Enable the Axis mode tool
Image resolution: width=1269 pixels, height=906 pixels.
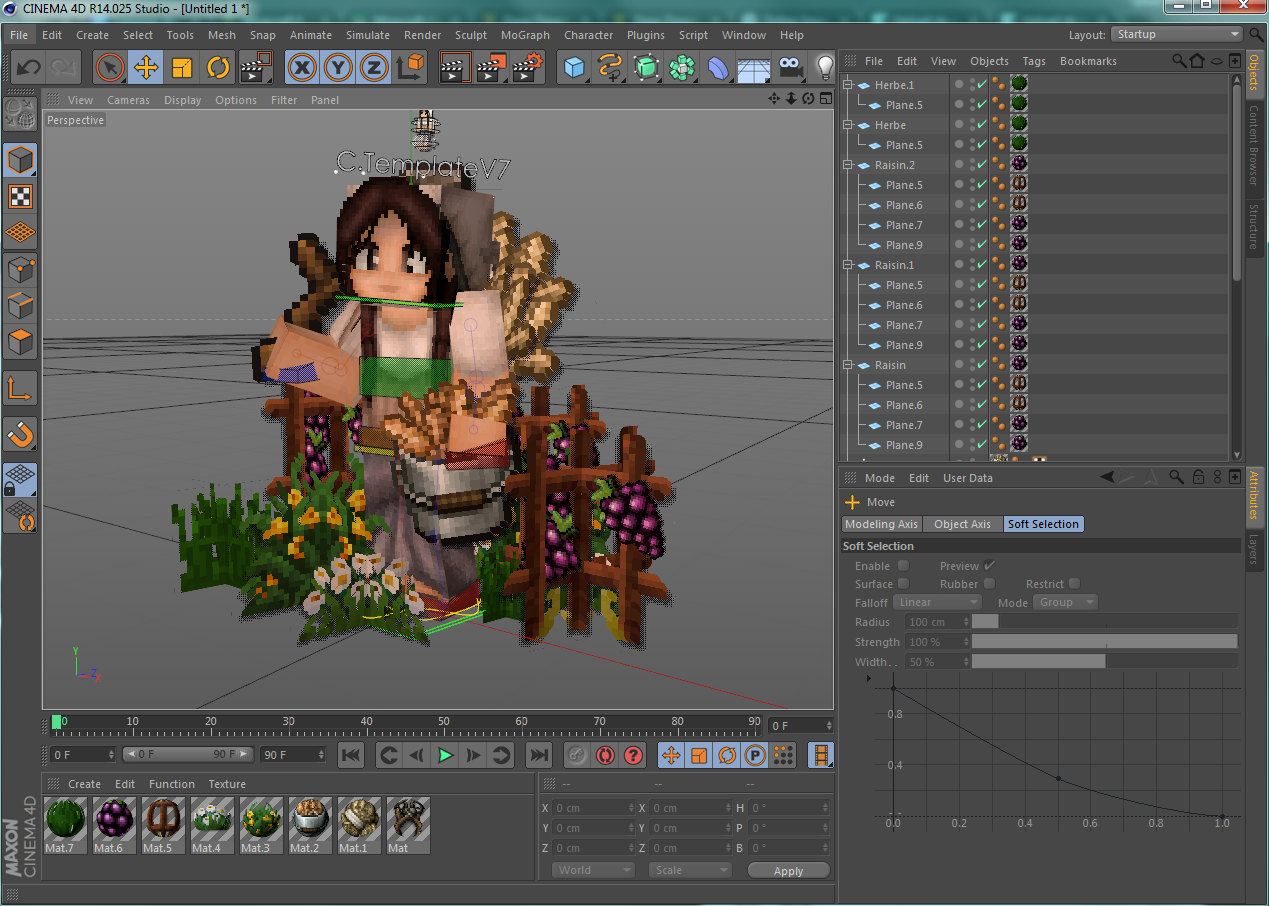point(21,388)
